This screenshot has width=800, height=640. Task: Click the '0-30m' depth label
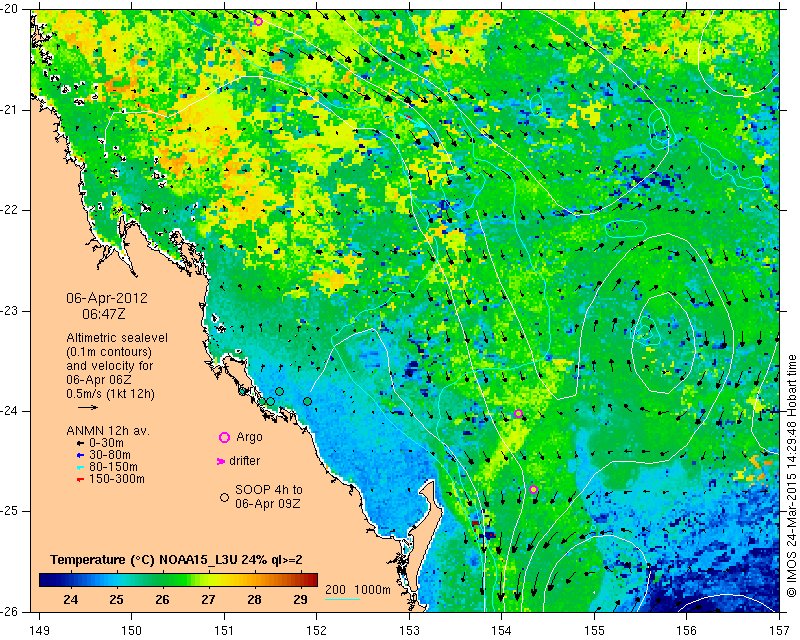tap(106, 443)
